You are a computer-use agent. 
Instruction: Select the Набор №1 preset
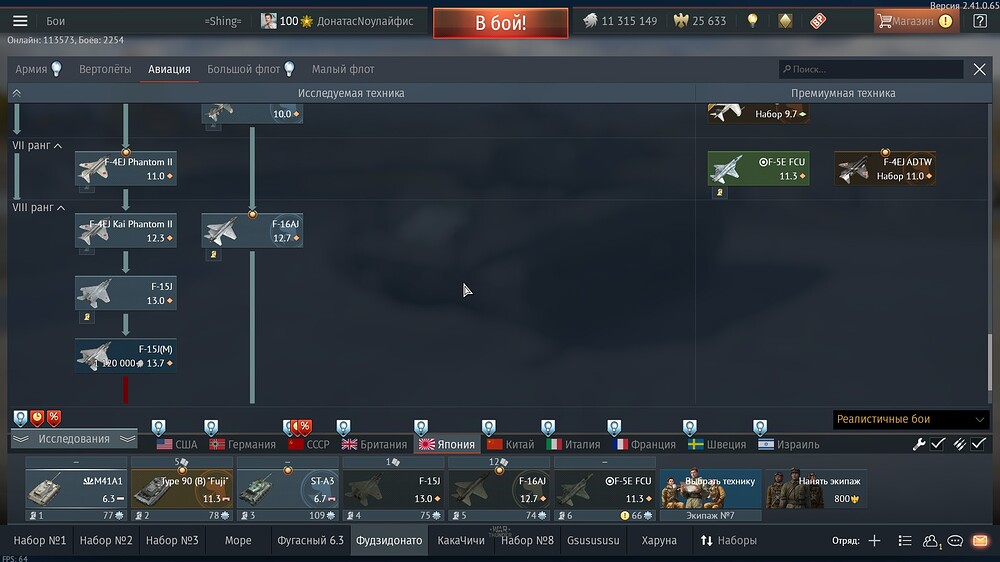[x=40, y=541]
